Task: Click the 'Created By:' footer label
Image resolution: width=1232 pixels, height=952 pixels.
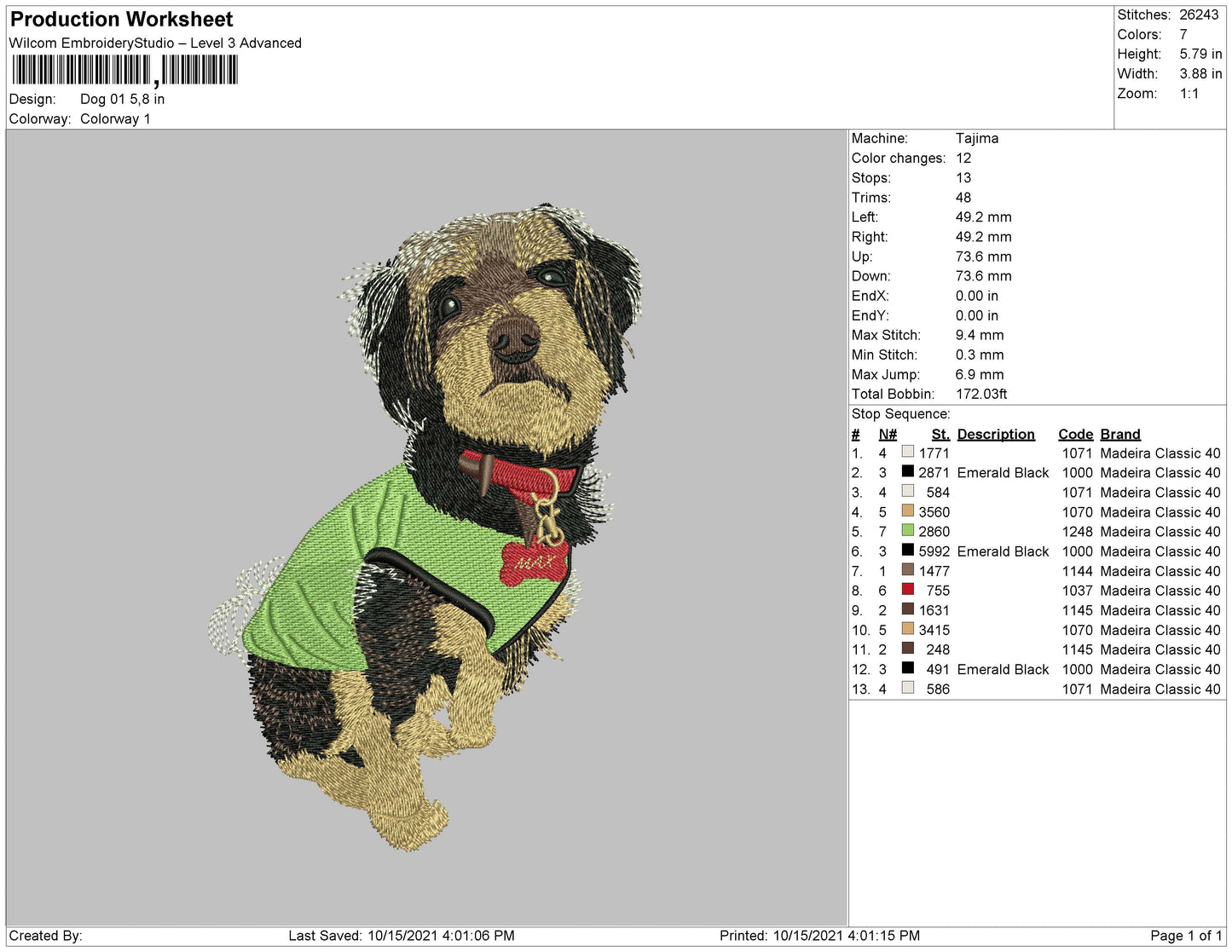Action: pos(45,936)
